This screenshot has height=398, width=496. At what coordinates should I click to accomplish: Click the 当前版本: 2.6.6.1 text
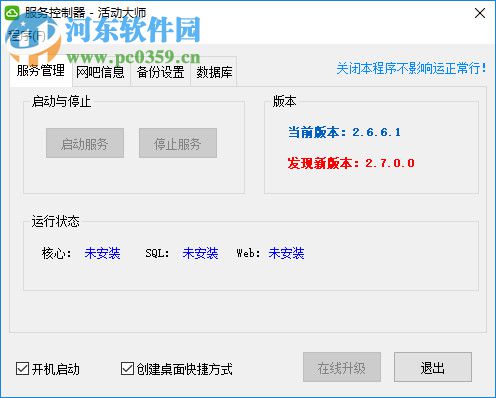coord(344,132)
